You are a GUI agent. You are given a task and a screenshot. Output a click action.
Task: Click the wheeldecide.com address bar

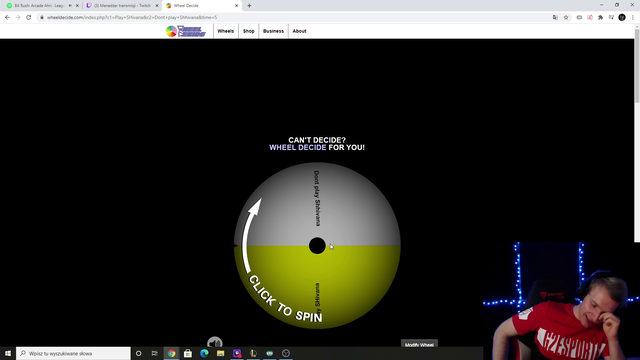[294, 18]
